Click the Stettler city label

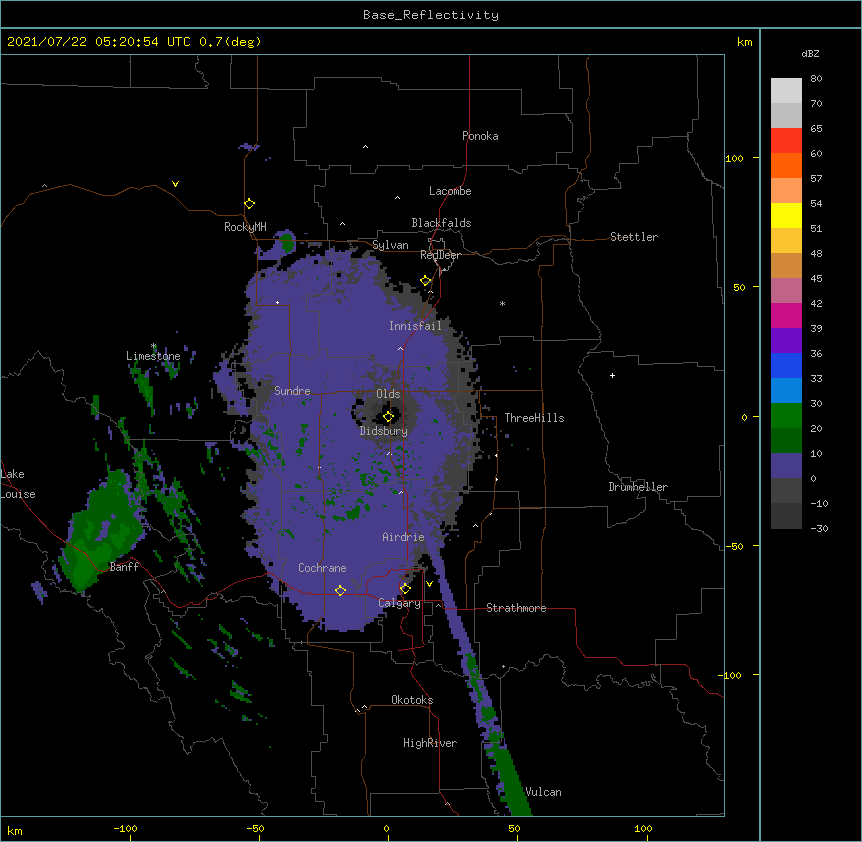click(634, 237)
